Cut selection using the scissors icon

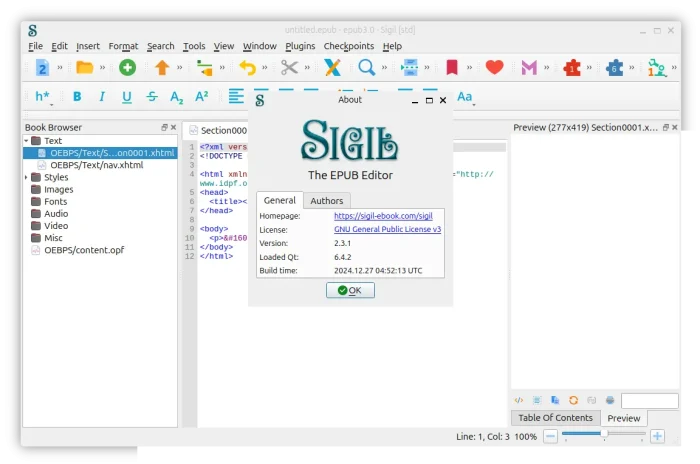click(x=289, y=68)
